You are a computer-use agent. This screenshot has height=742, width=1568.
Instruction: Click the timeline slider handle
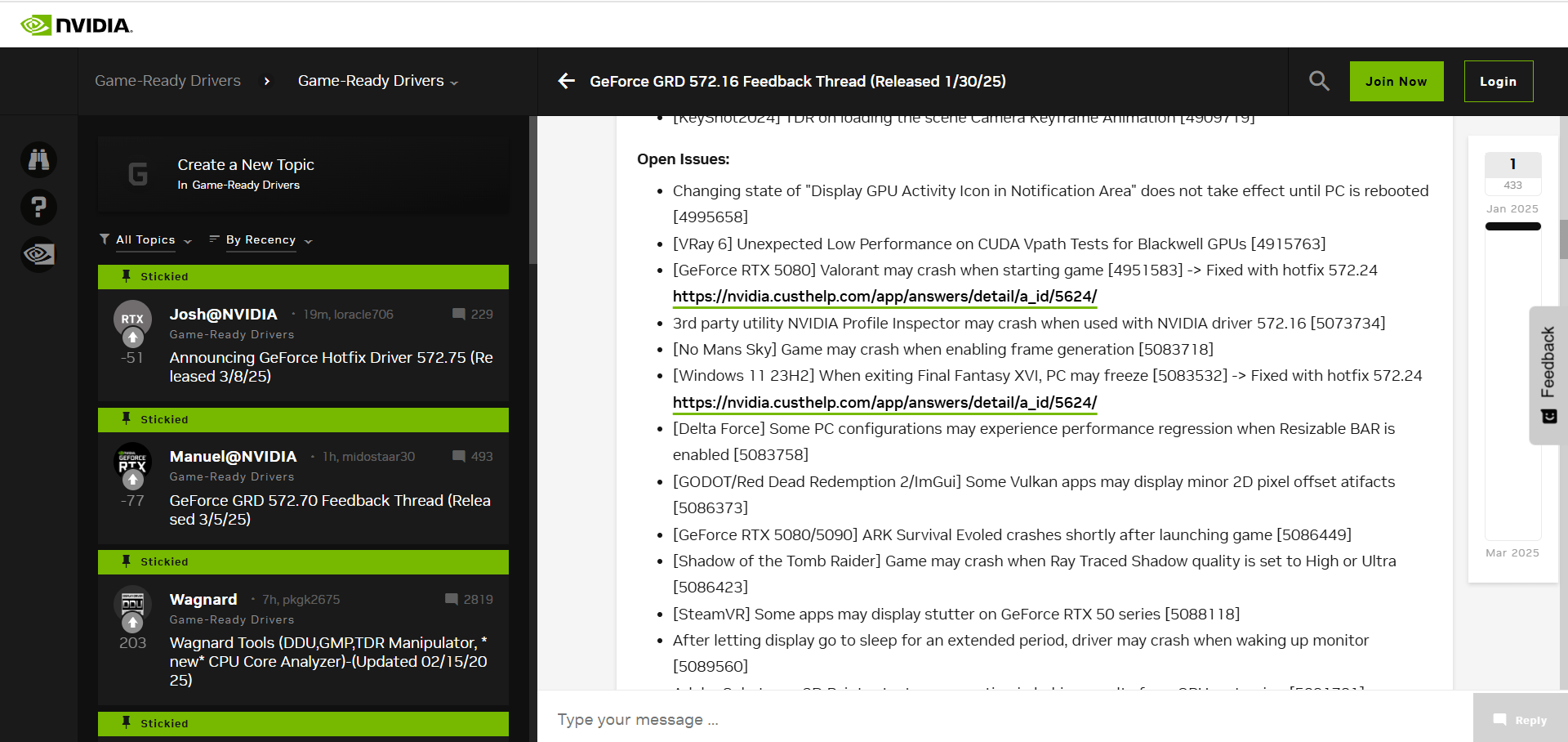(1512, 226)
